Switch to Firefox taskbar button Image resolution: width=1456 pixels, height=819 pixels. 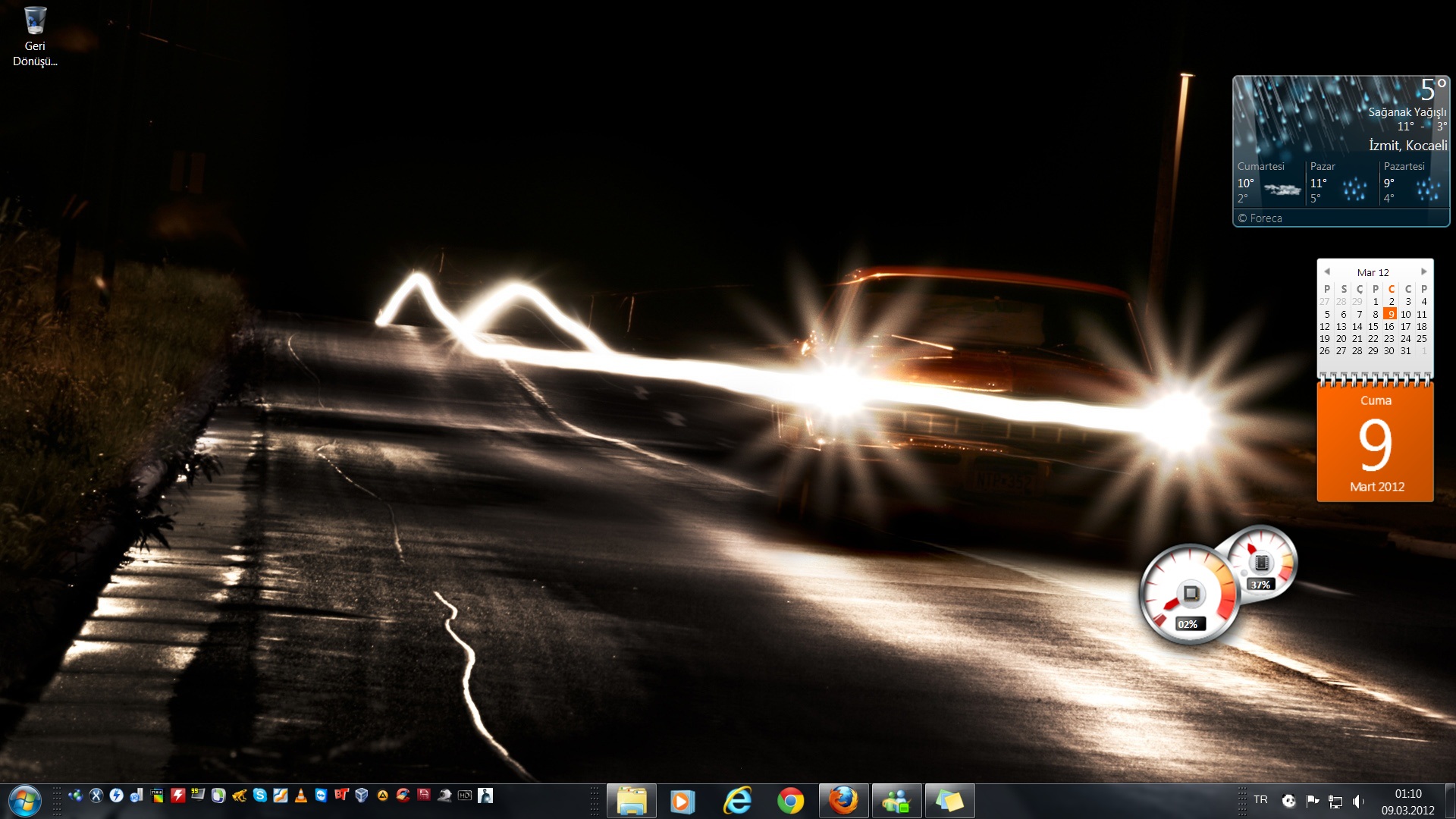coord(843,801)
